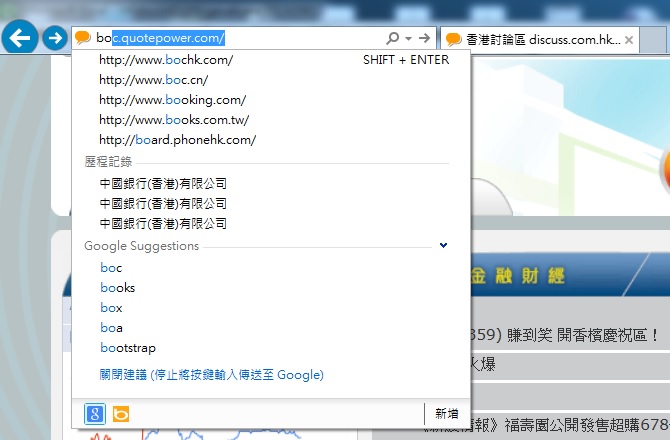Viewport: 670px width, 440px height.
Task: Close the discuss.com.hk tab
Action: click(629, 40)
